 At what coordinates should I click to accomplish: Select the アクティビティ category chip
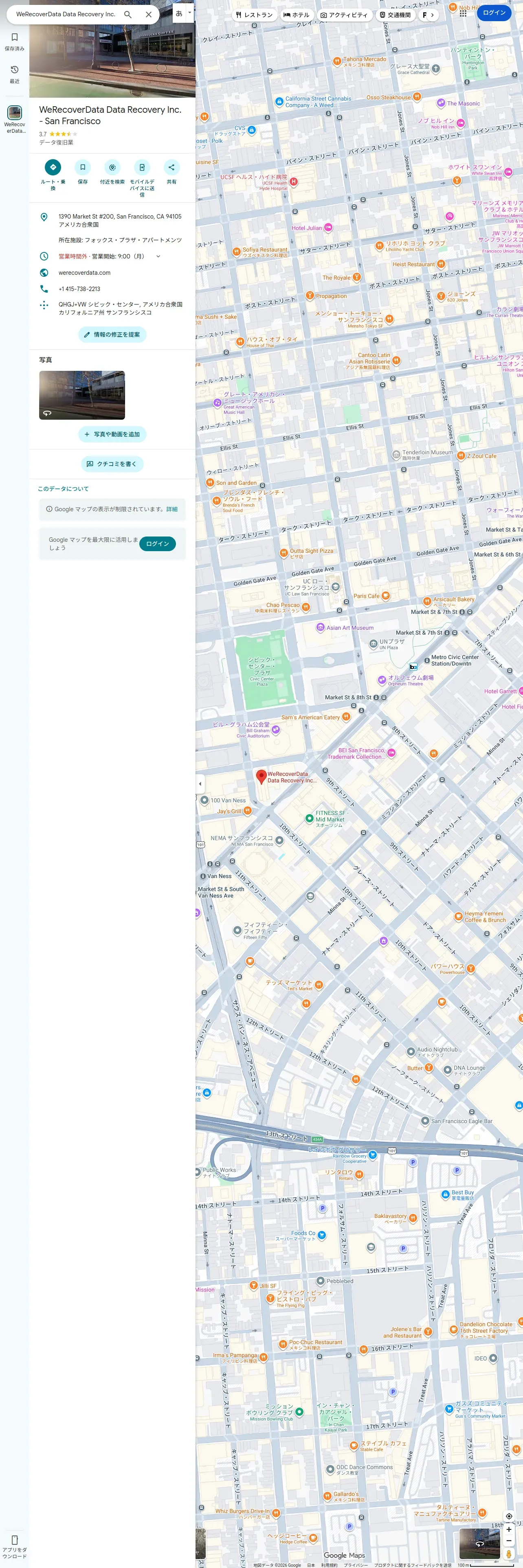point(344,15)
